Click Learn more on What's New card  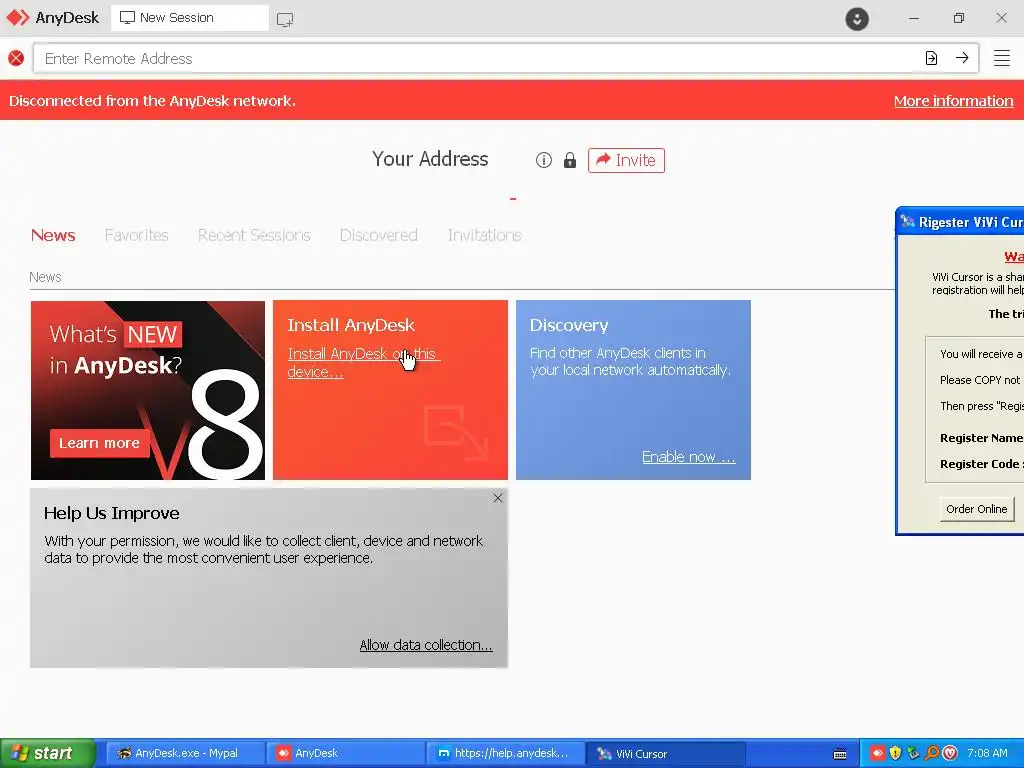point(99,443)
